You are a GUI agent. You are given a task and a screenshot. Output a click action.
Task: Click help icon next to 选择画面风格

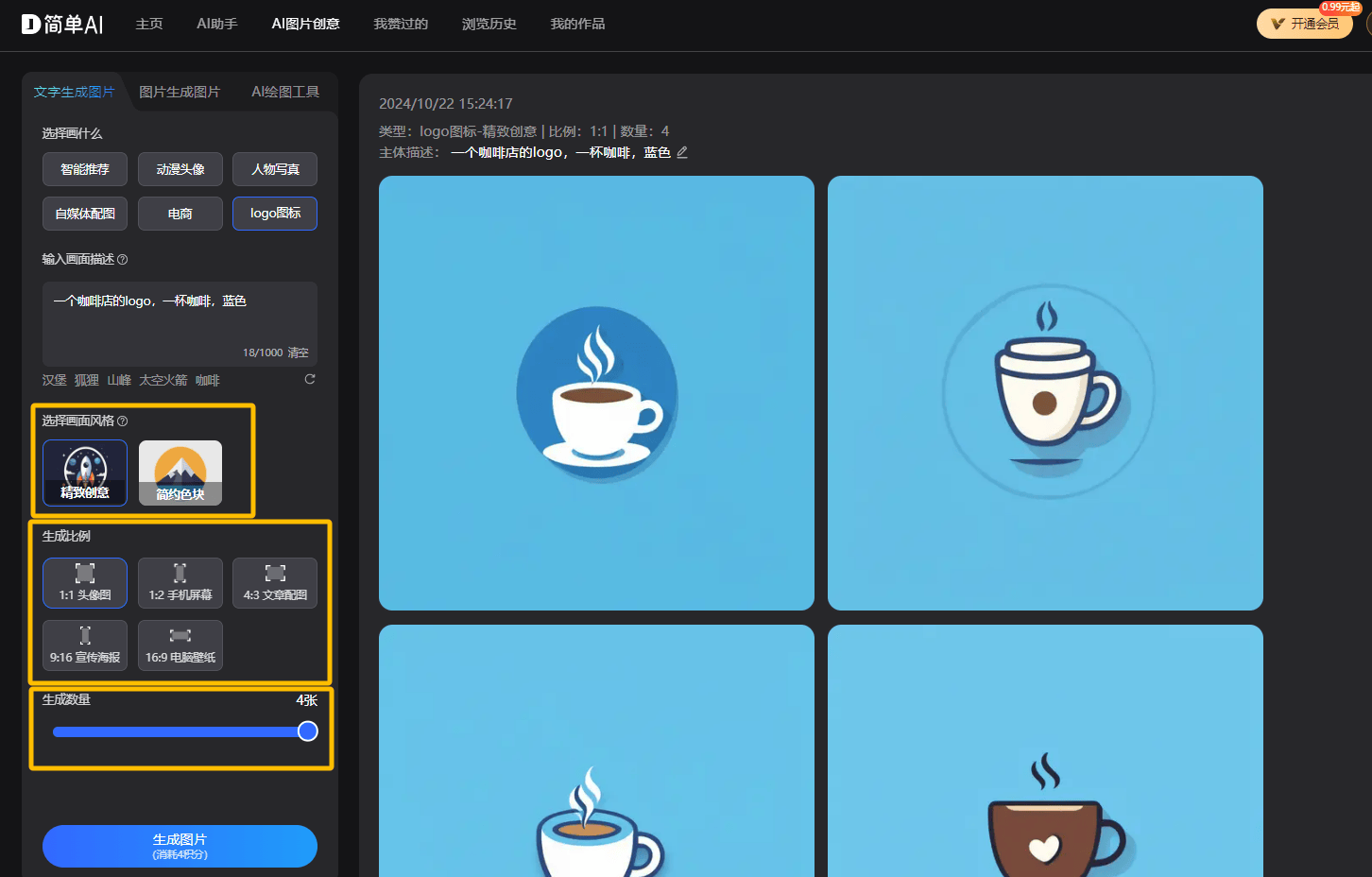pyautogui.click(x=122, y=421)
